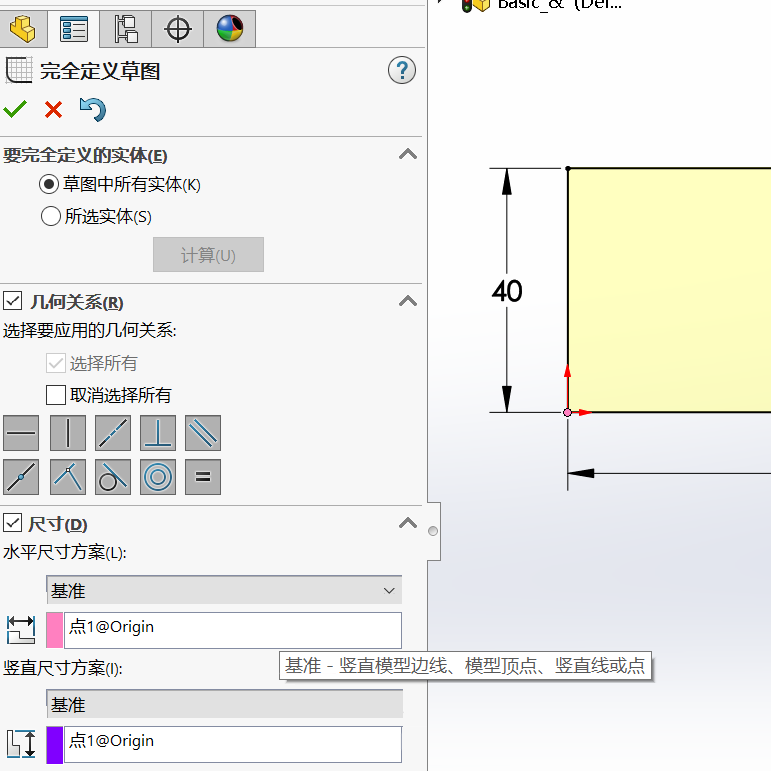The image size is (771, 771).
Task: Click the vertical datum 点1@Origin field
Action: (x=232, y=743)
